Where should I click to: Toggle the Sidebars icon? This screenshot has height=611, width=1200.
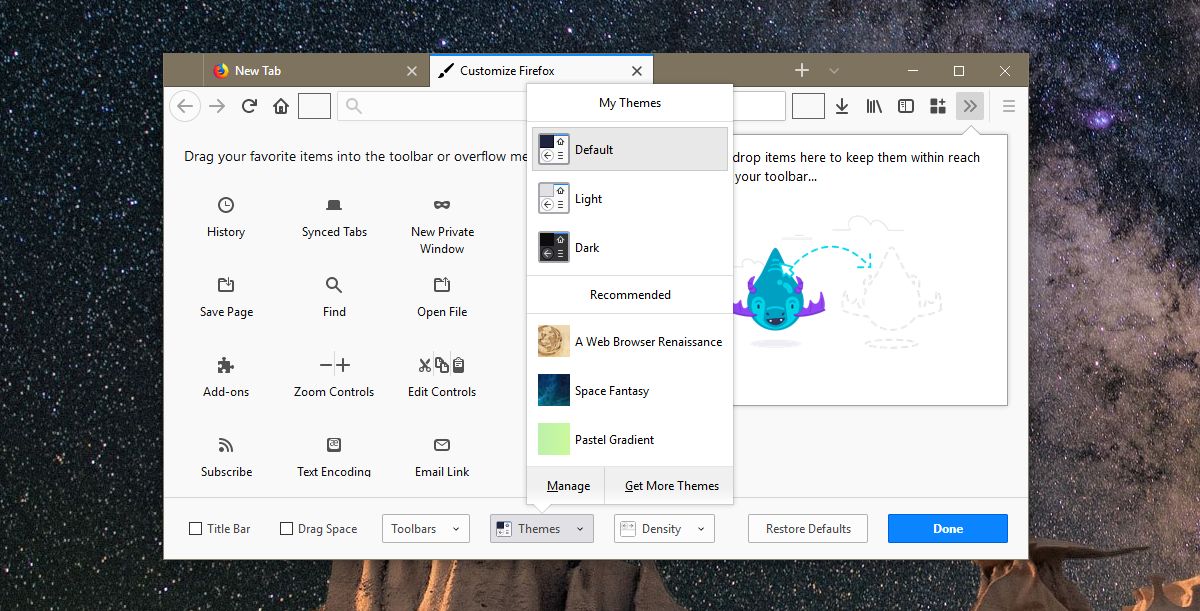pyautogui.click(x=906, y=106)
